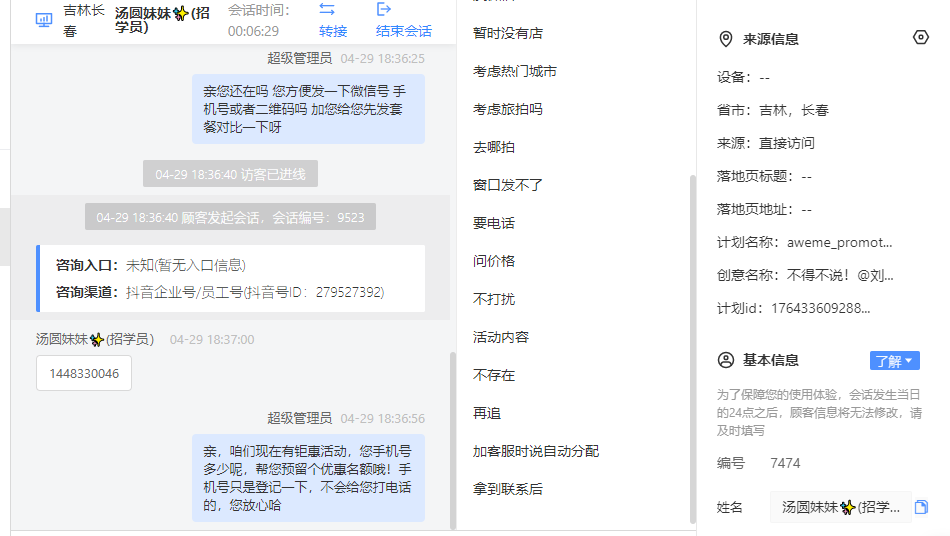Click the 结束会话 end session label
950x536 pixels.
click(404, 31)
